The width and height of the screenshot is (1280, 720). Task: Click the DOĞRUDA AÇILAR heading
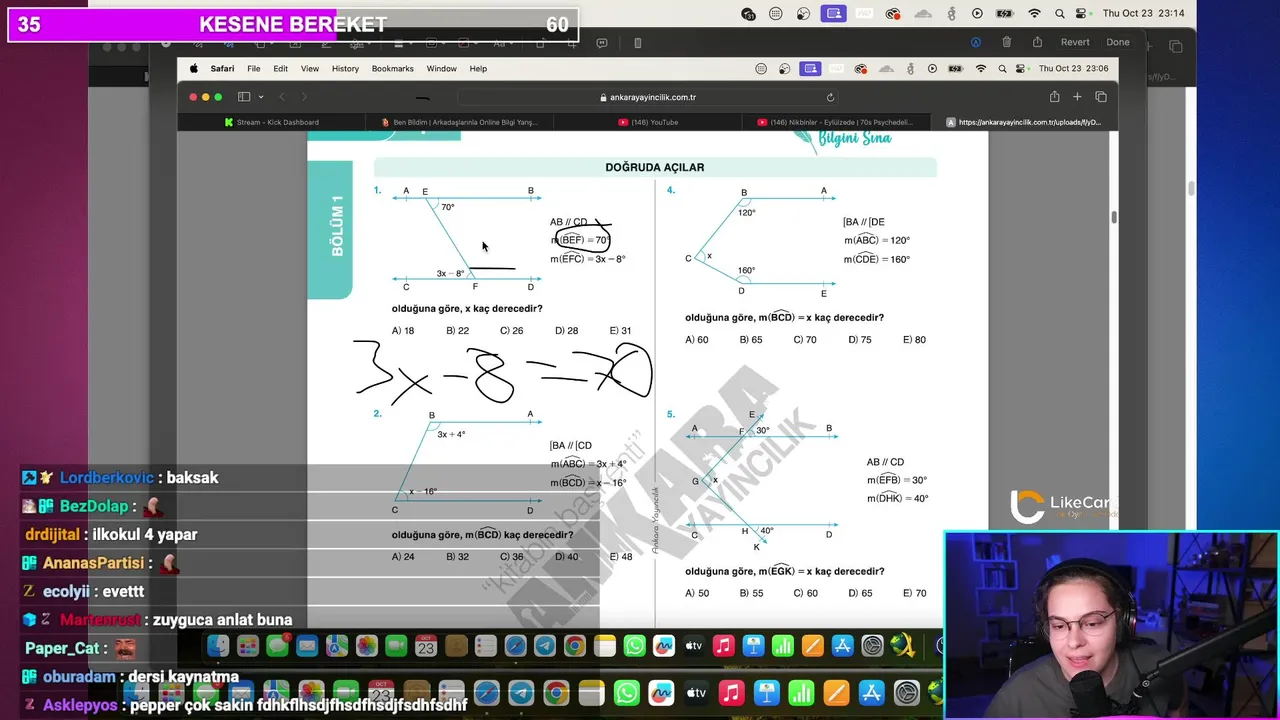[x=655, y=168]
